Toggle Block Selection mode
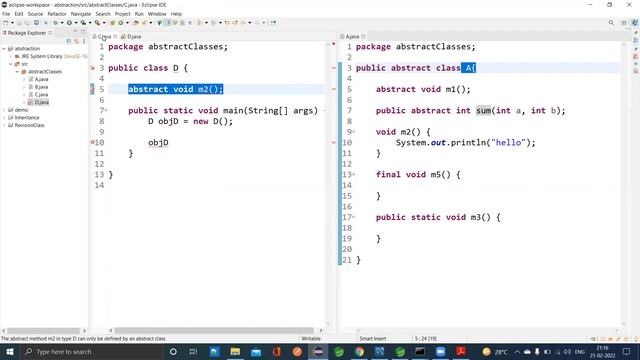 click(182, 23)
